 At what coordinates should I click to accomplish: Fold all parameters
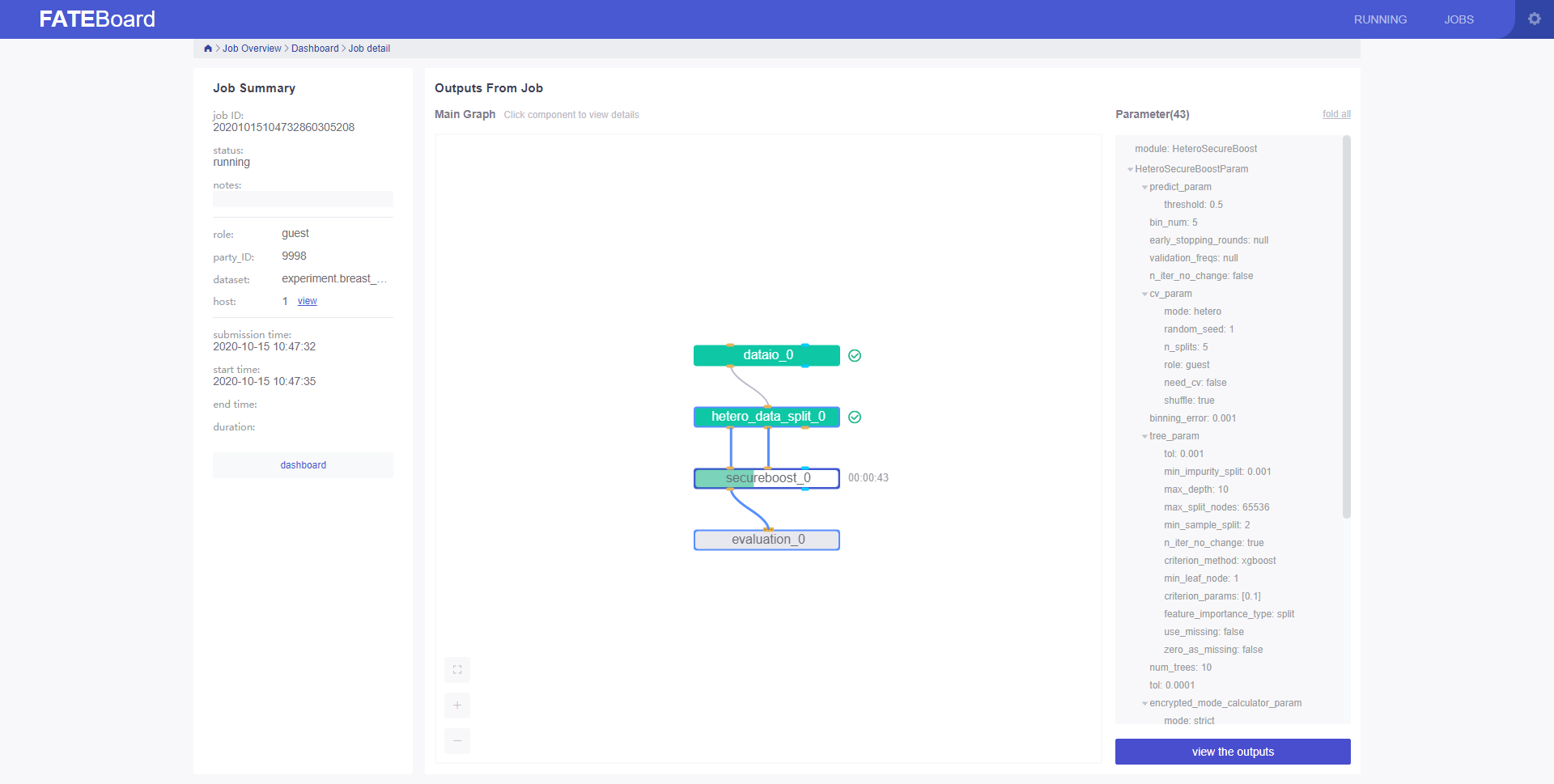point(1336,114)
